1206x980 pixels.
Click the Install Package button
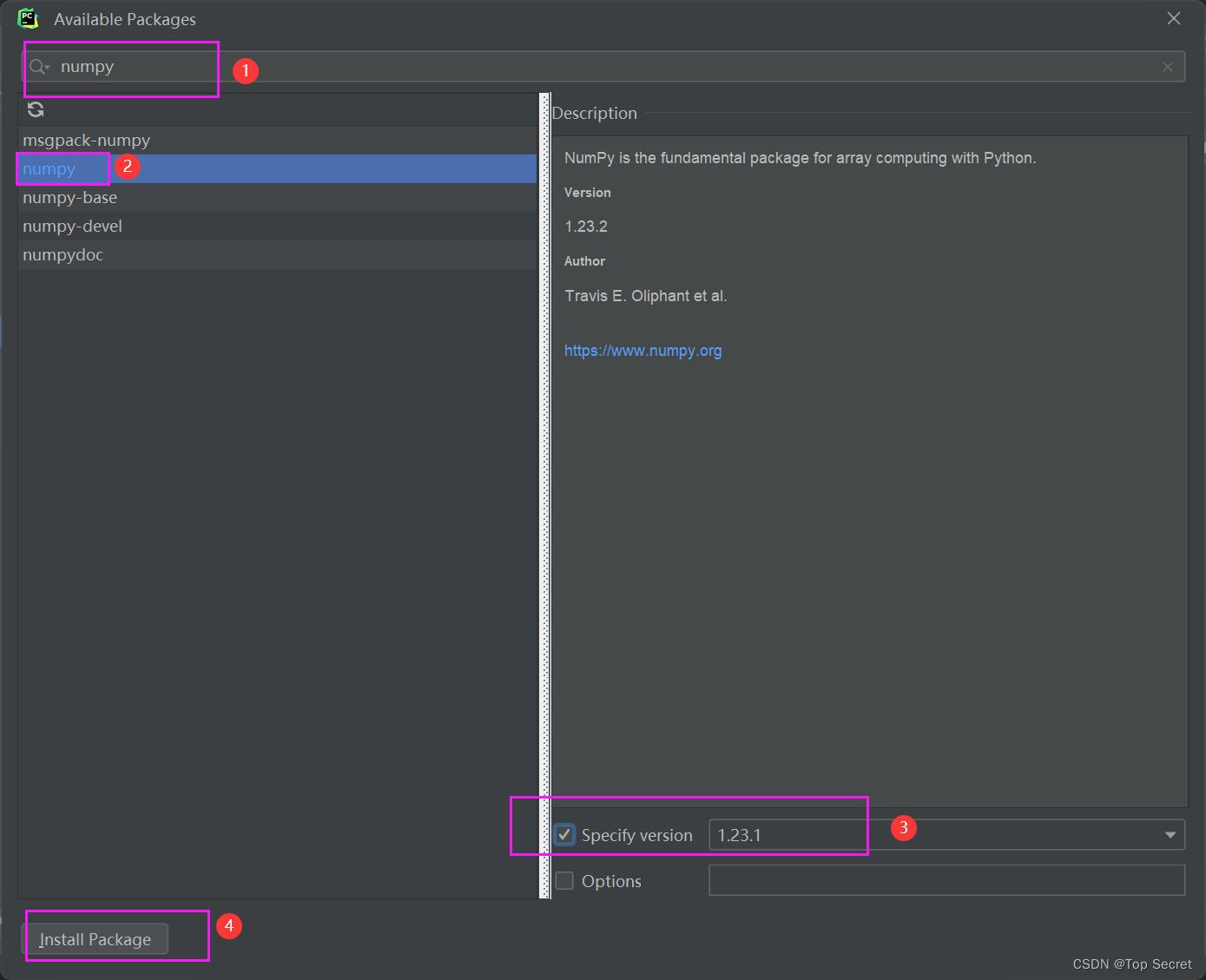coord(95,939)
